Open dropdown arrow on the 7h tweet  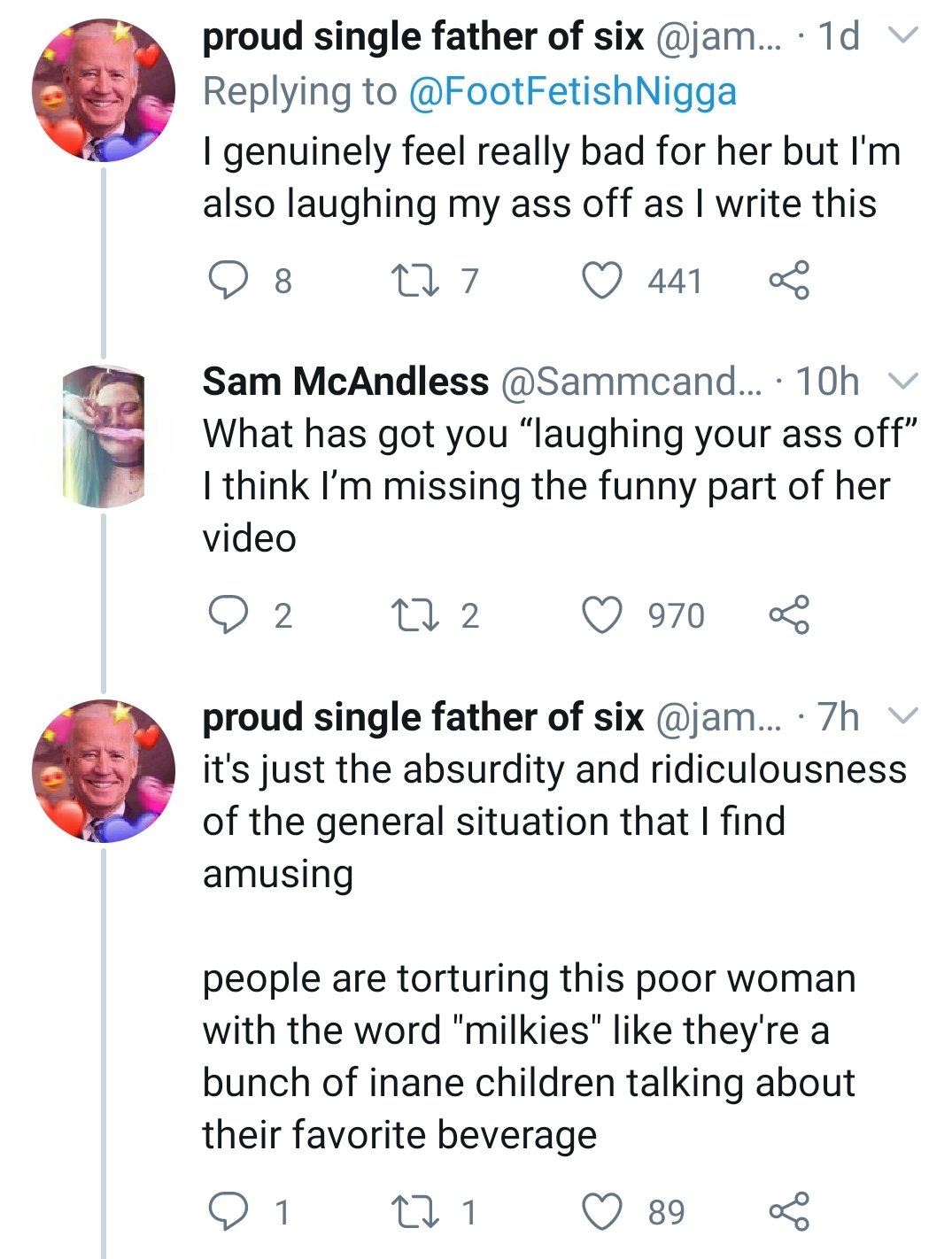pos(902,716)
